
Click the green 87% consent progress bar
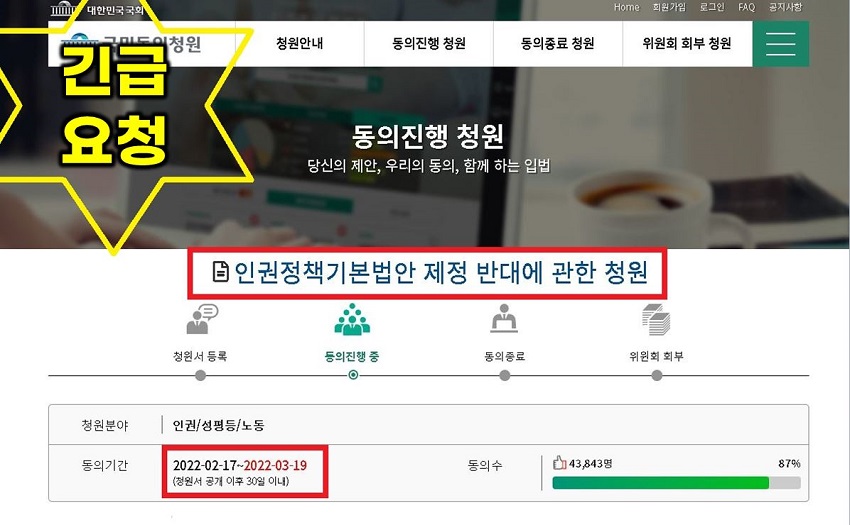676,482
